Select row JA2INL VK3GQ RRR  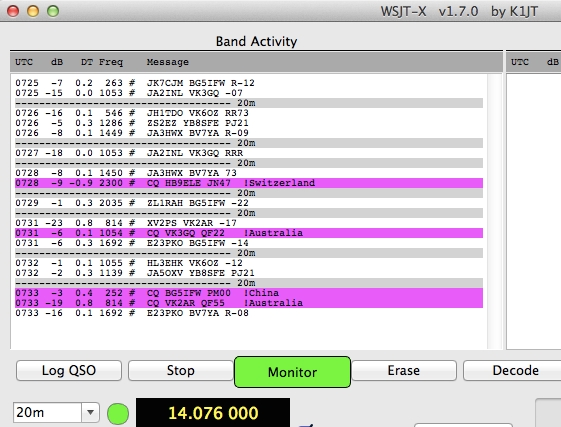click(249, 153)
